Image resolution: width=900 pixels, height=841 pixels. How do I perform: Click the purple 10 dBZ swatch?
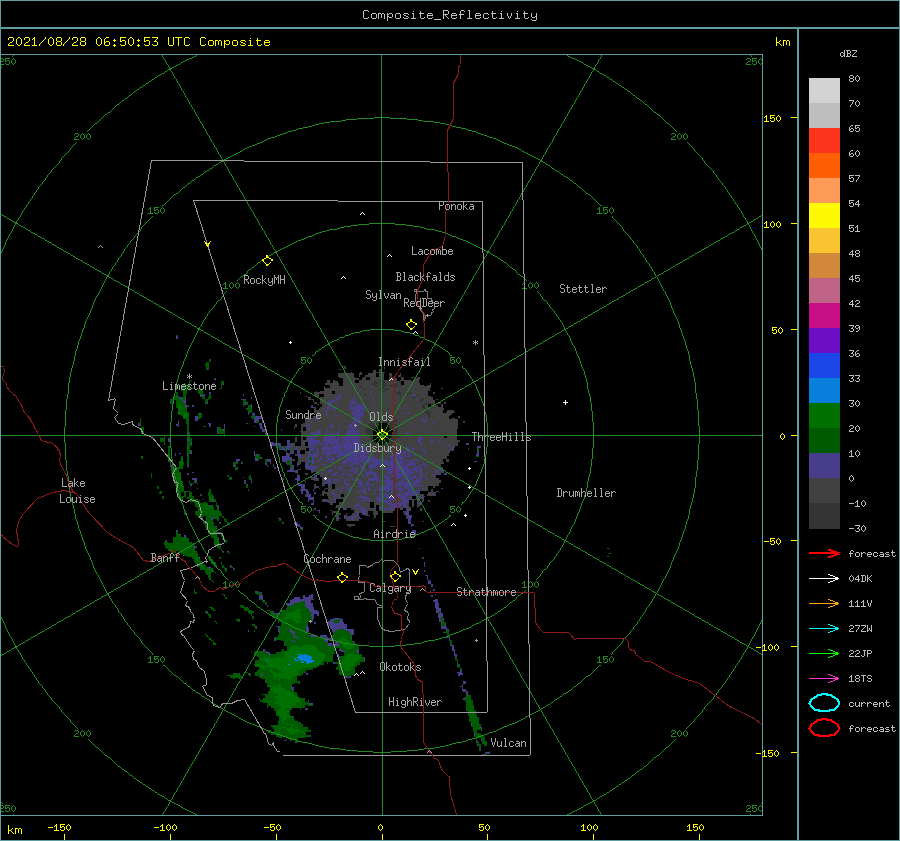[x=824, y=465]
